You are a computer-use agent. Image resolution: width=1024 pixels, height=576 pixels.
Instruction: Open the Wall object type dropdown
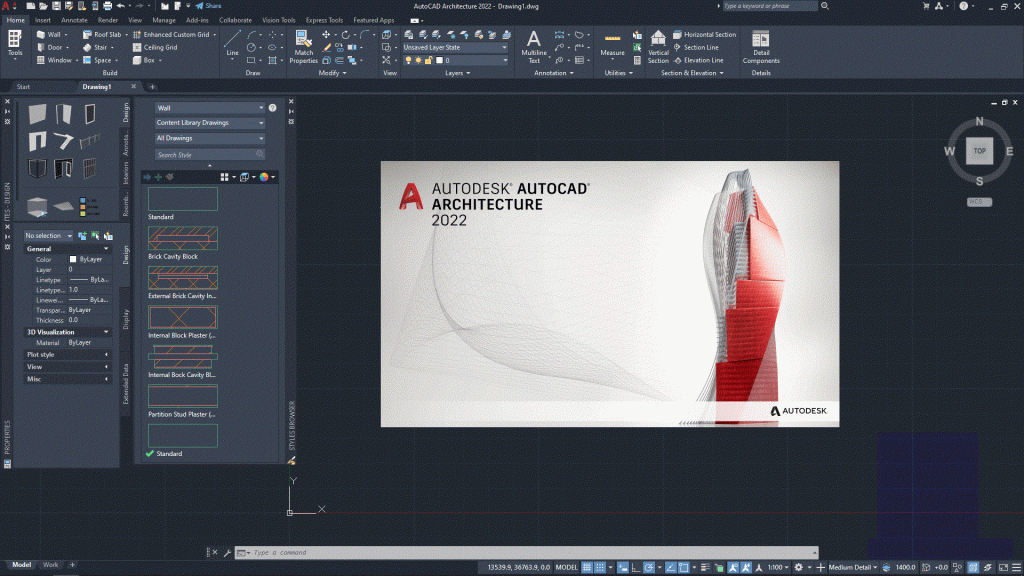[210, 108]
